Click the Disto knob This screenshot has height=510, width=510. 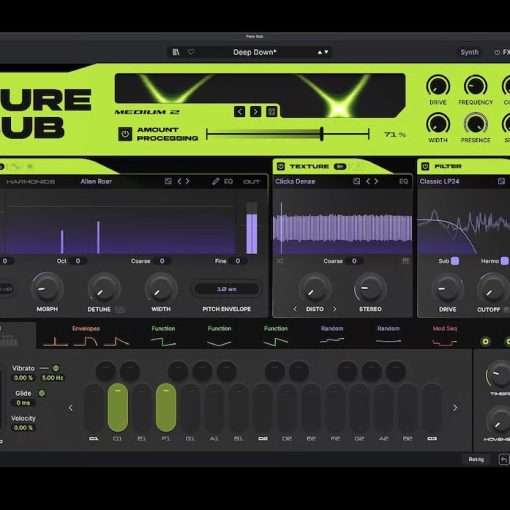(314, 289)
